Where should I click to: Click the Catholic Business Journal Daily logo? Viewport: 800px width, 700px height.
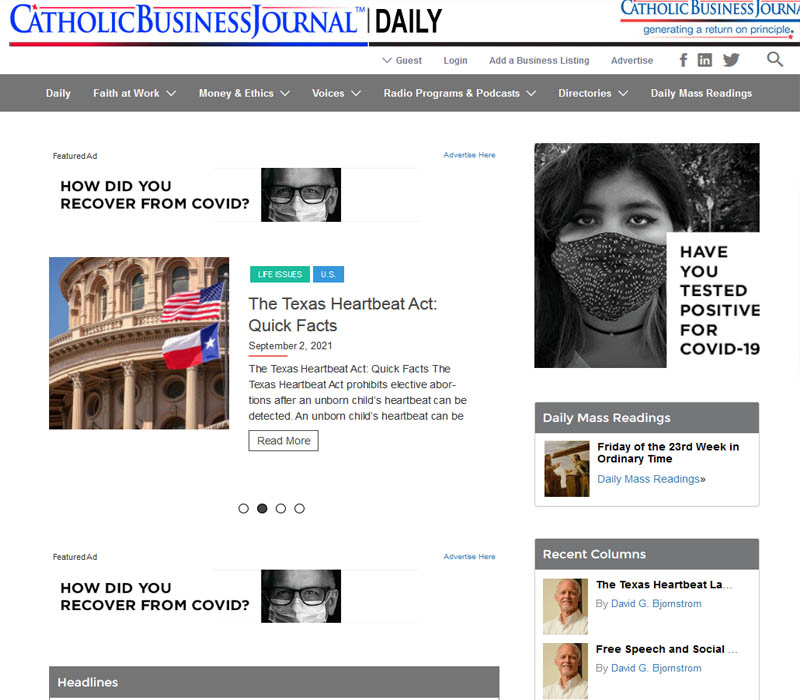[x=226, y=22]
